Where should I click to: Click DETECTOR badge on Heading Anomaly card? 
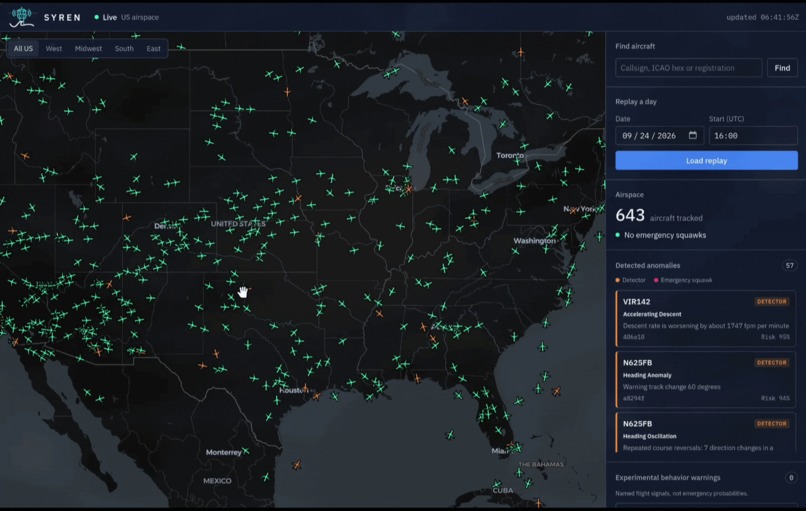(x=772, y=362)
